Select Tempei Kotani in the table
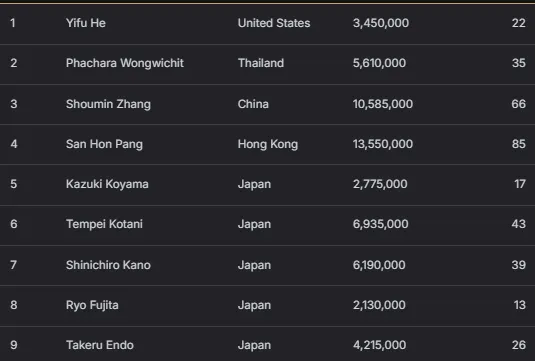 point(104,224)
